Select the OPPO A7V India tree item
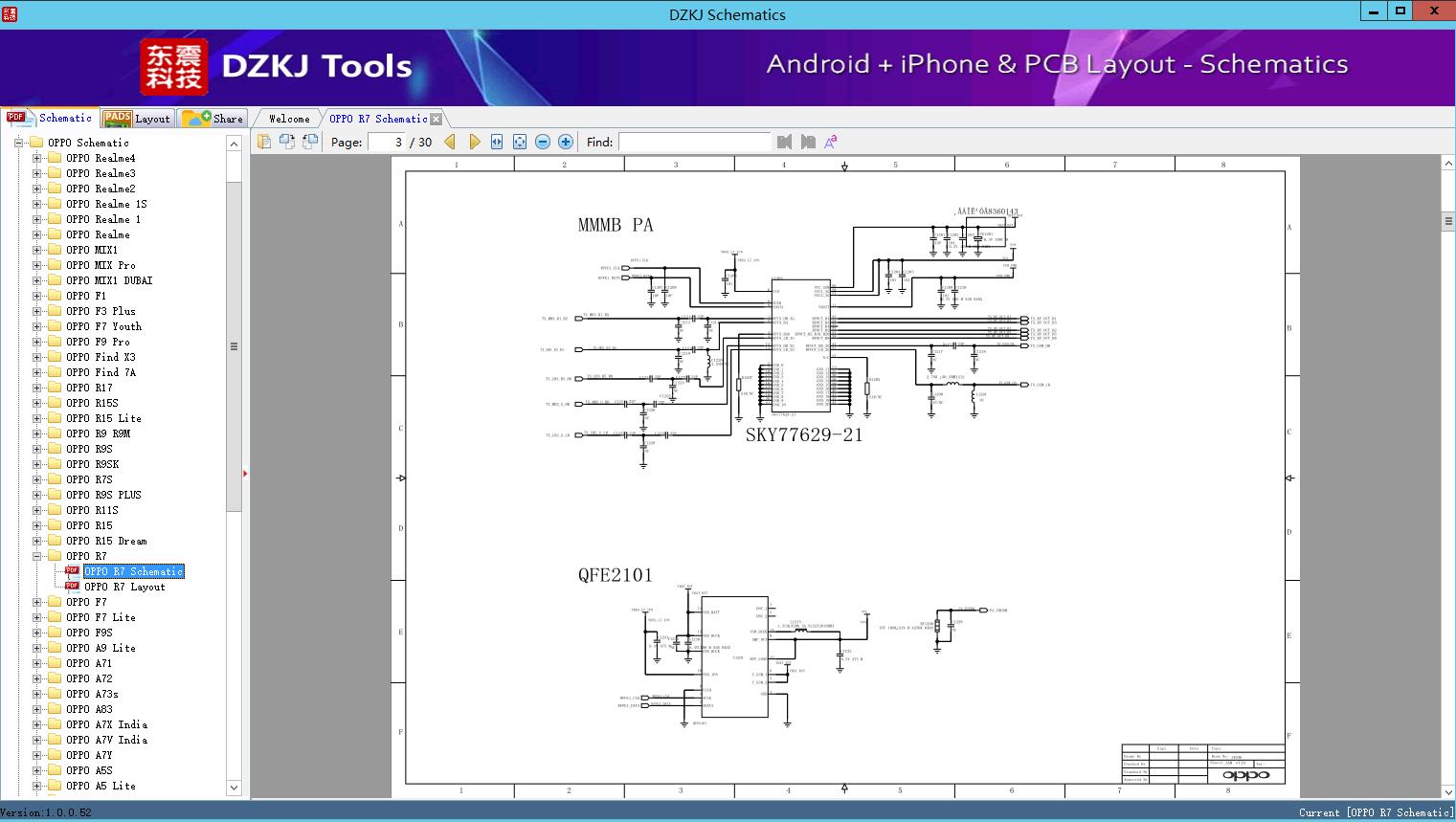This screenshot has width=1456, height=822. 106,740
